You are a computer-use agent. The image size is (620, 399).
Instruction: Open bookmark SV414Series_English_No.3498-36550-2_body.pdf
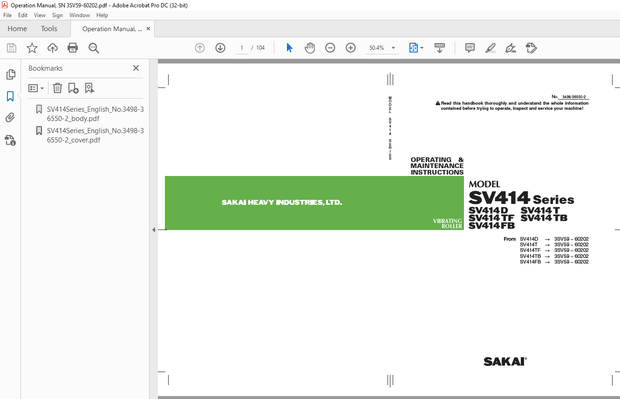[x=95, y=114]
